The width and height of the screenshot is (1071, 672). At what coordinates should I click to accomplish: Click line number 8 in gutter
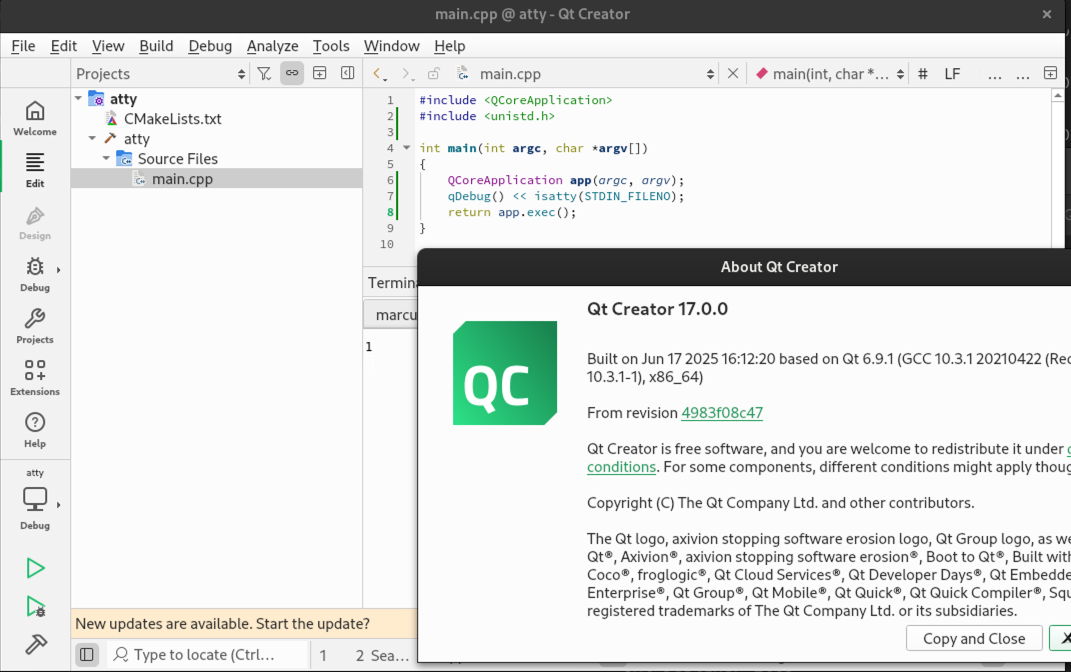[x=390, y=212]
